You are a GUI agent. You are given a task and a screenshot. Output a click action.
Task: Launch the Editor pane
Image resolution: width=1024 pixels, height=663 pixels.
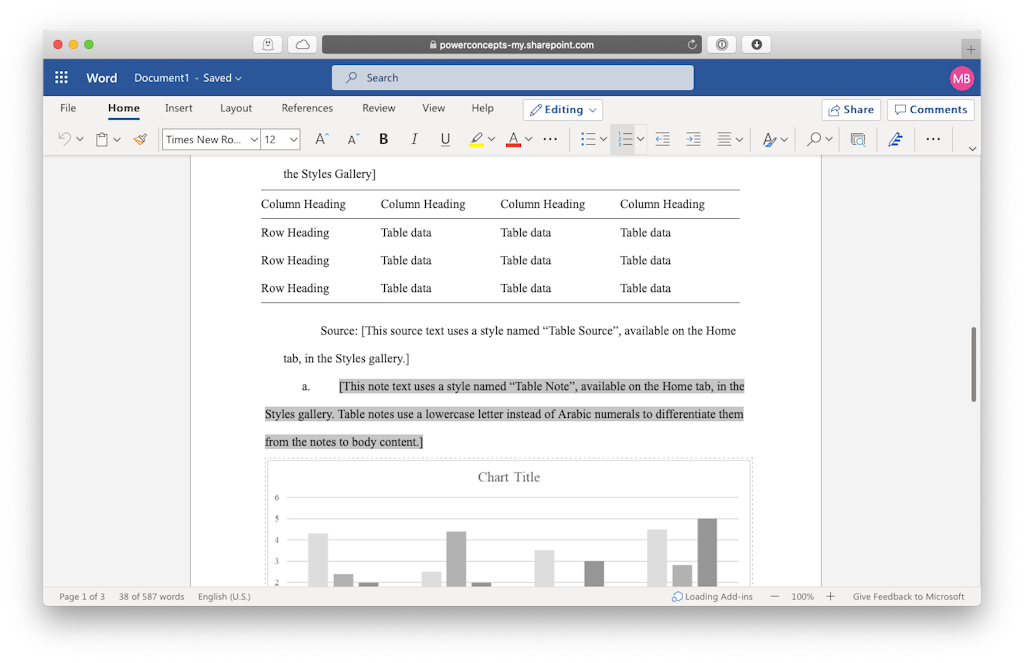(895, 139)
